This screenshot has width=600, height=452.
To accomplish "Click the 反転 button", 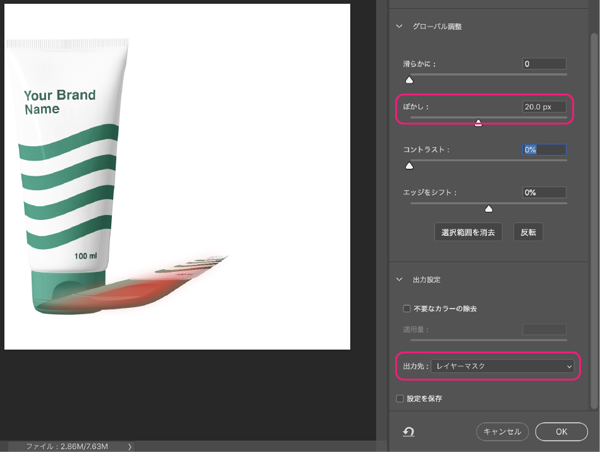I will tap(528, 232).
